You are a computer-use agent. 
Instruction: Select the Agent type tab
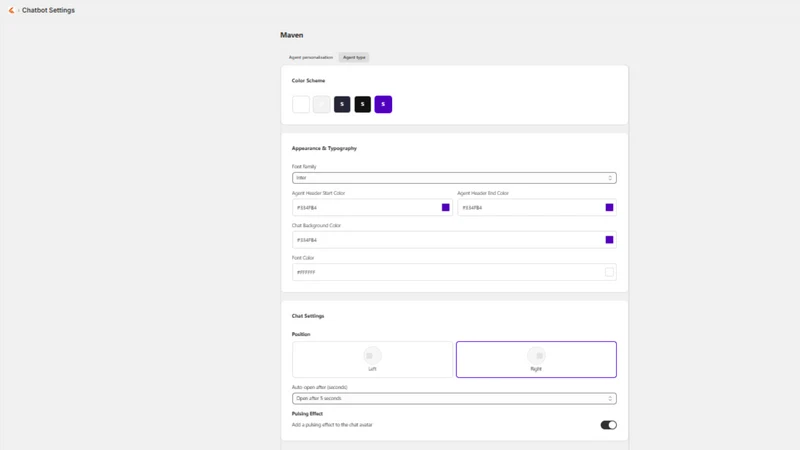point(354,58)
